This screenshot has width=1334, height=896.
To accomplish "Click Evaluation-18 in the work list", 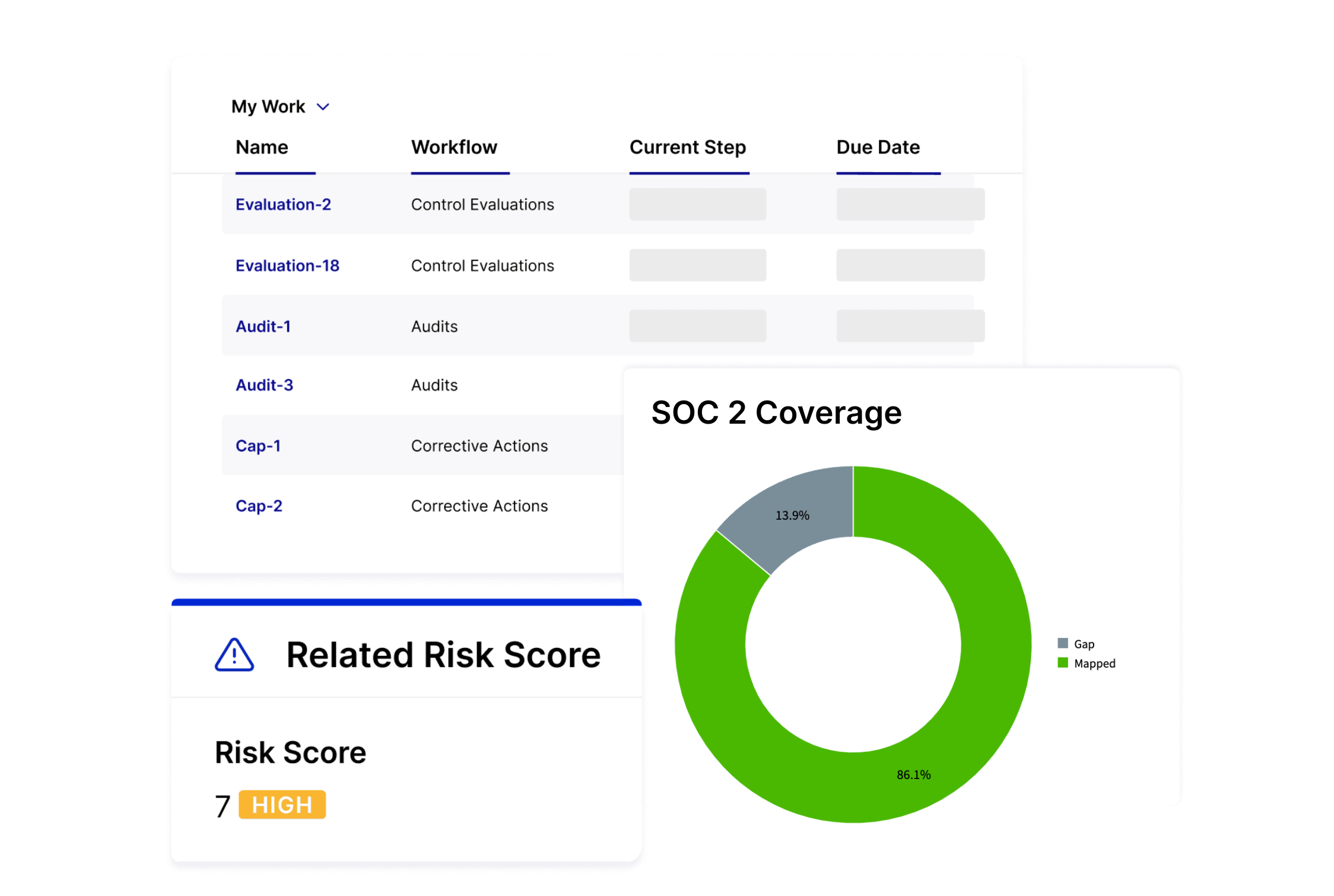I will [287, 265].
